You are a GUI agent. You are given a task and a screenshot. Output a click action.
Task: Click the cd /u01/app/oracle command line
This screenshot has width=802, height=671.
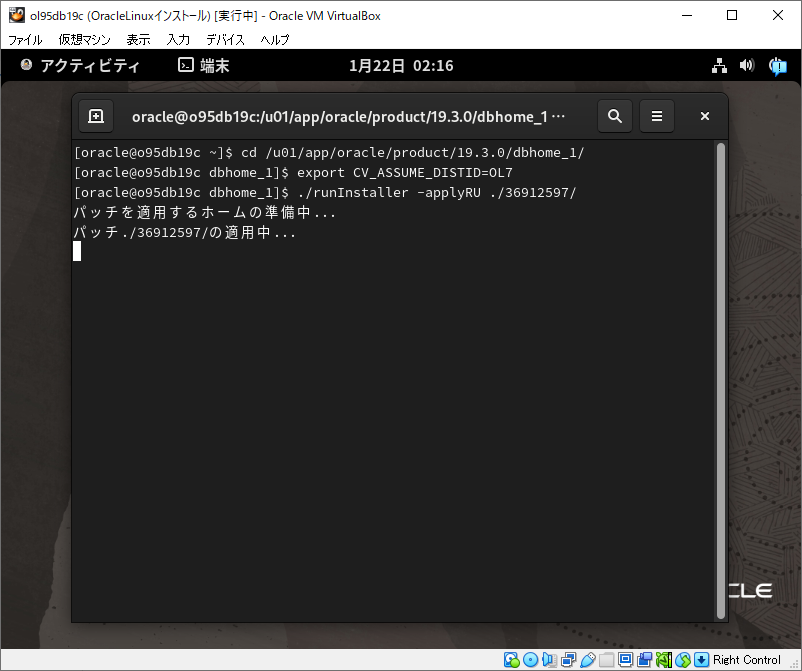329,152
